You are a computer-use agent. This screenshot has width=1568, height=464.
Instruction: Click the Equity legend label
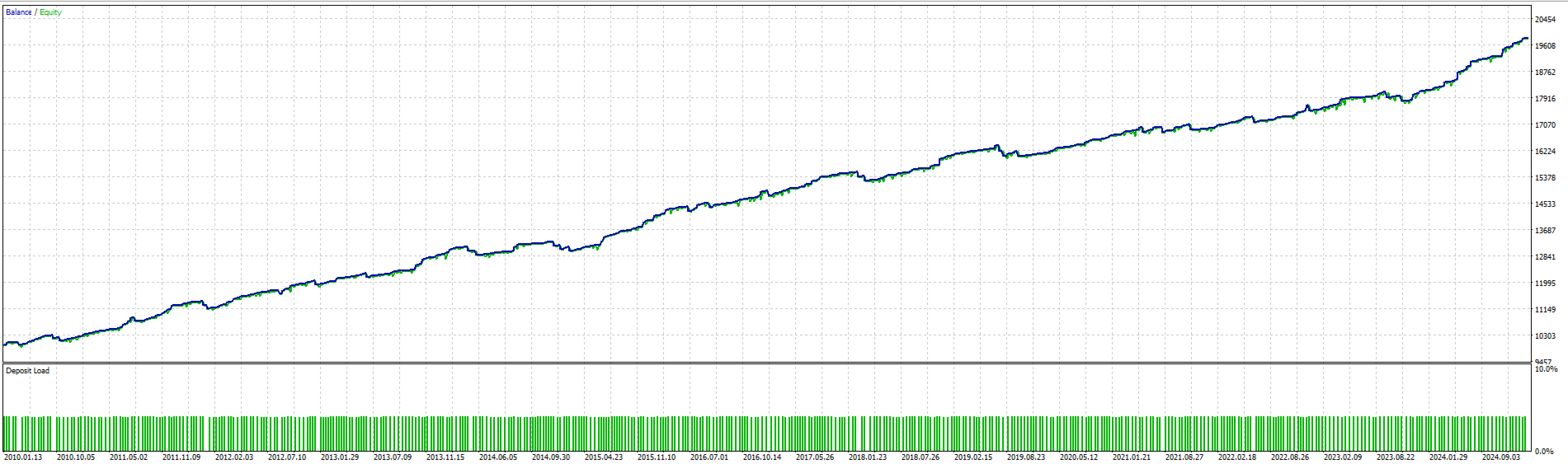tap(50, 12)
